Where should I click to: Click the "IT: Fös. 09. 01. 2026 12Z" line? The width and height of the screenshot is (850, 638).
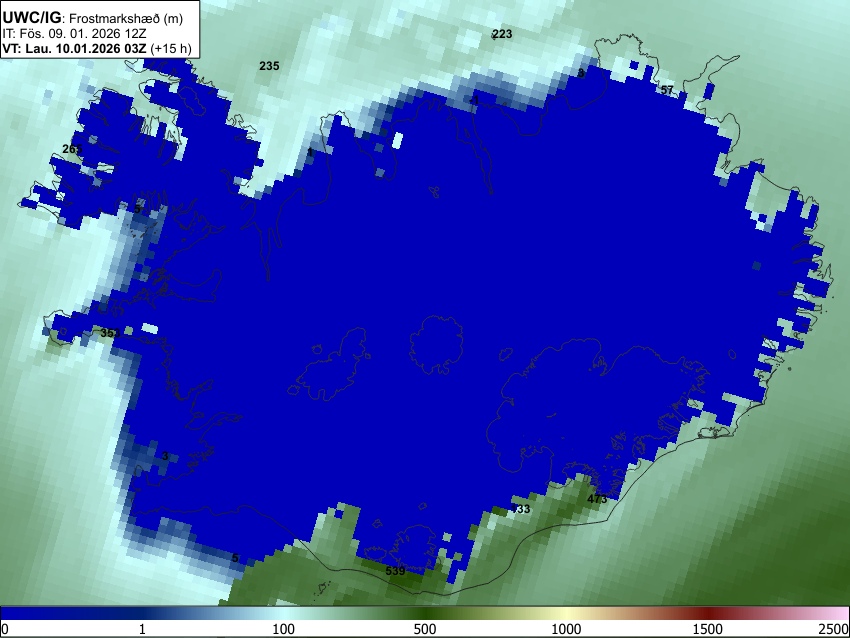tap(74, 34)
